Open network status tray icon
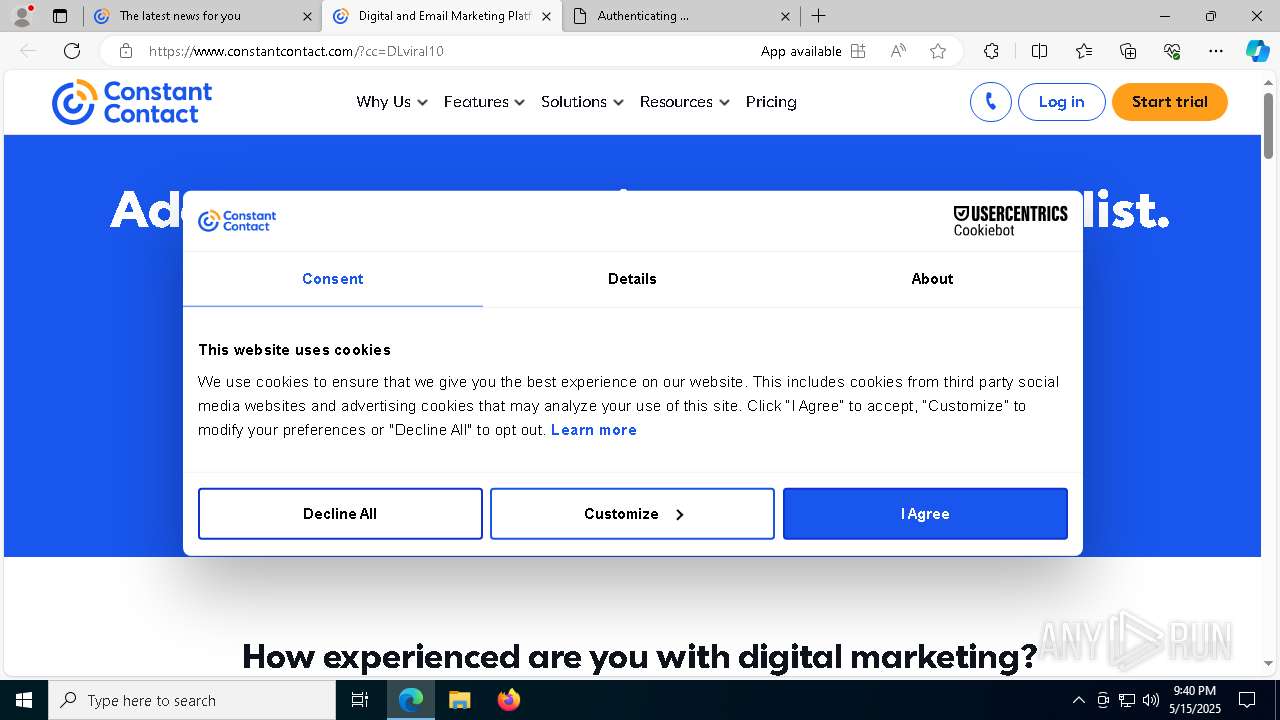 [1127, 700]
